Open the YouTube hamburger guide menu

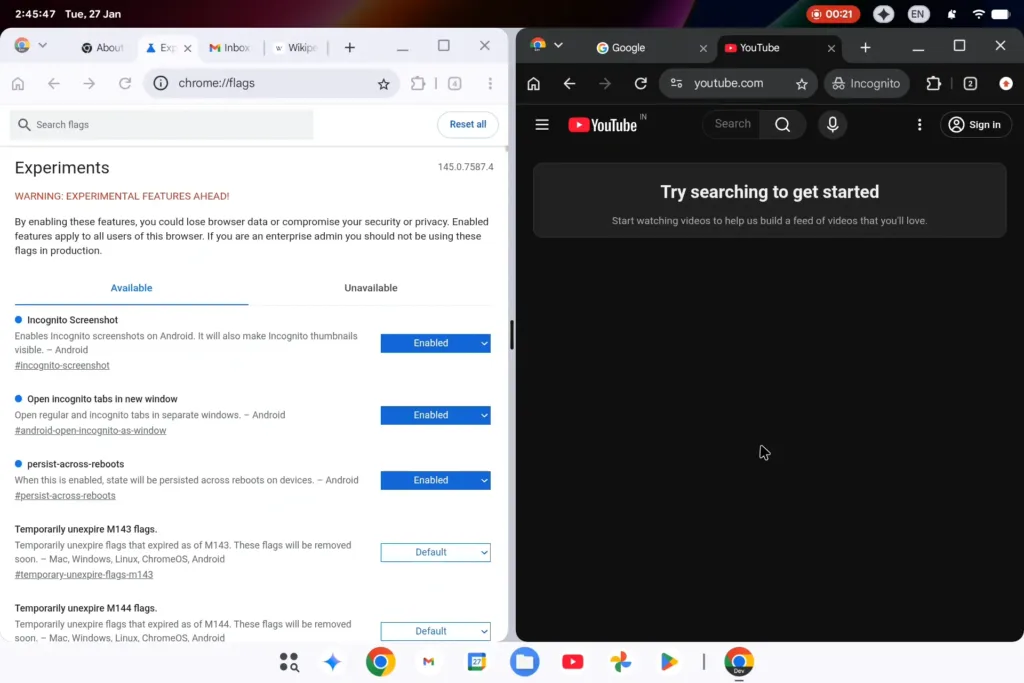coord(541,124)
